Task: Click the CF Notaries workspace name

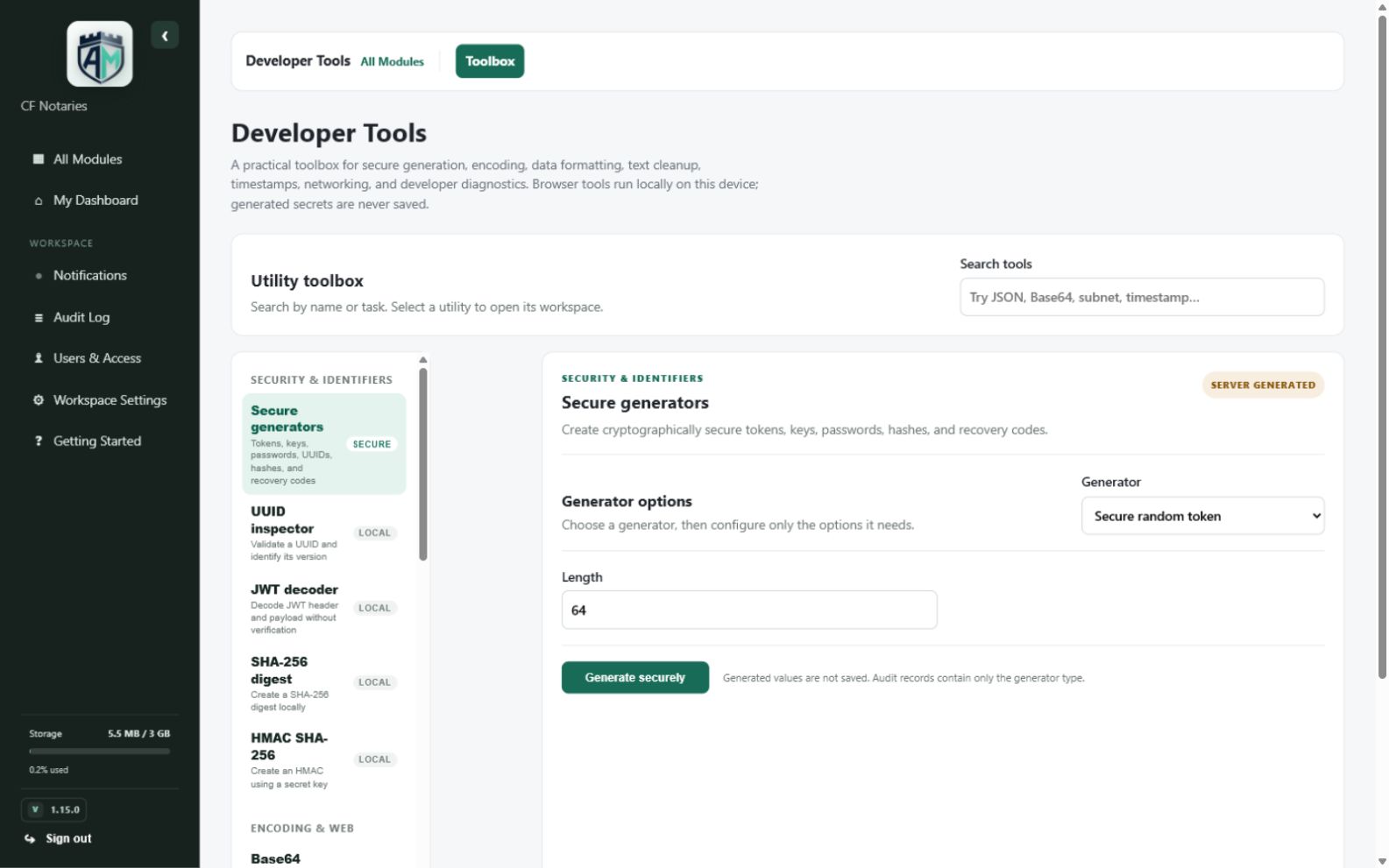Action: 54,106
